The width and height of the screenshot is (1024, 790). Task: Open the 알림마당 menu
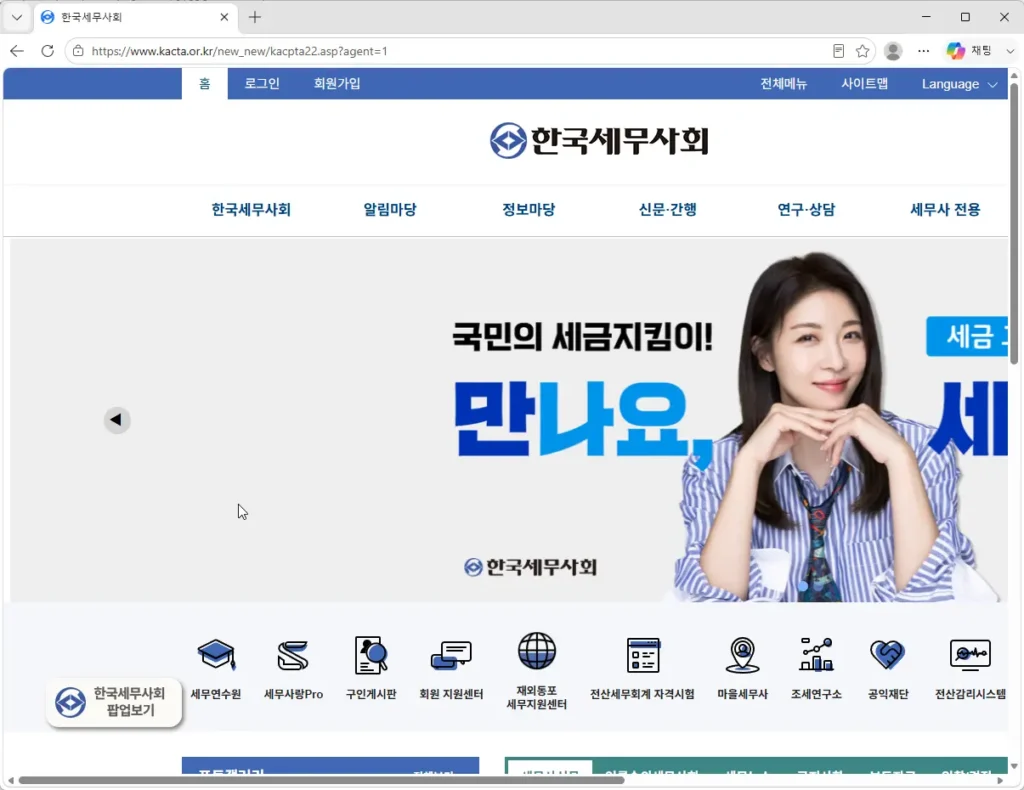(390, 210)
